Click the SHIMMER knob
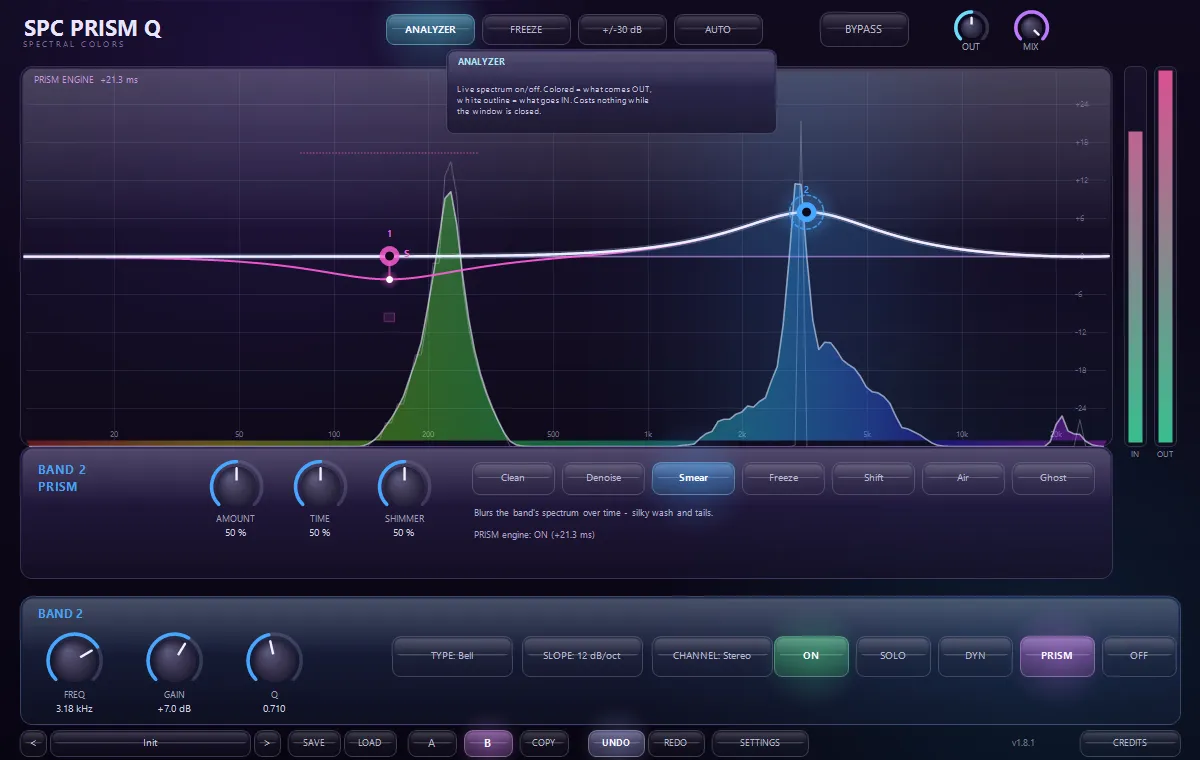1200x760 pixels. [x=404, y=486]
